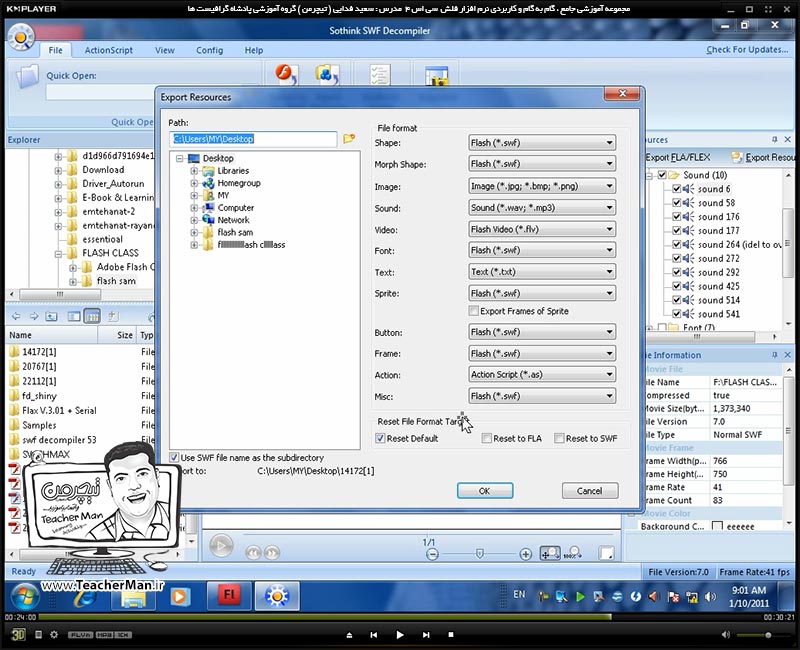Click the KMPlayer next track button
The image size is (800, 650).
[426, 635]
